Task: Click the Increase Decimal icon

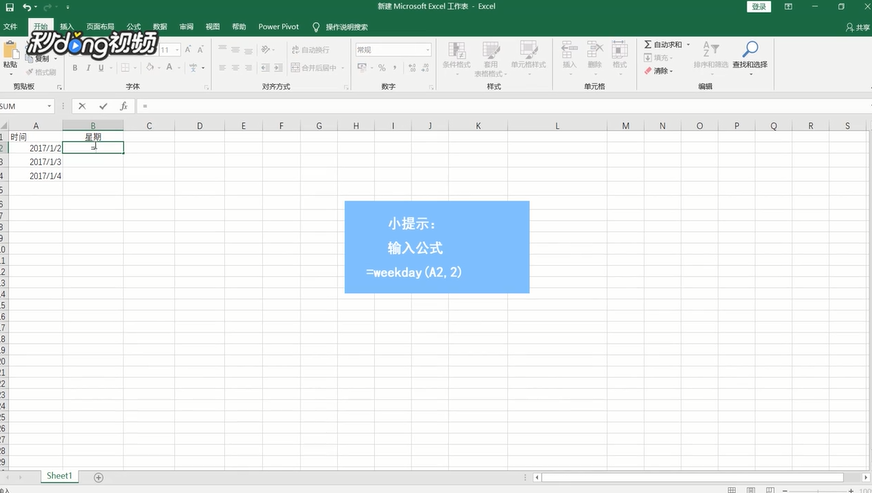Action: coord(412,68)
